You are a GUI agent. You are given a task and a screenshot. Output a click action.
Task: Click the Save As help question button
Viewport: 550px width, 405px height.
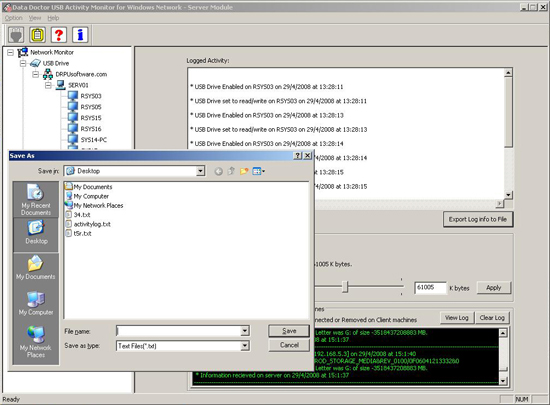click(297, 156)
